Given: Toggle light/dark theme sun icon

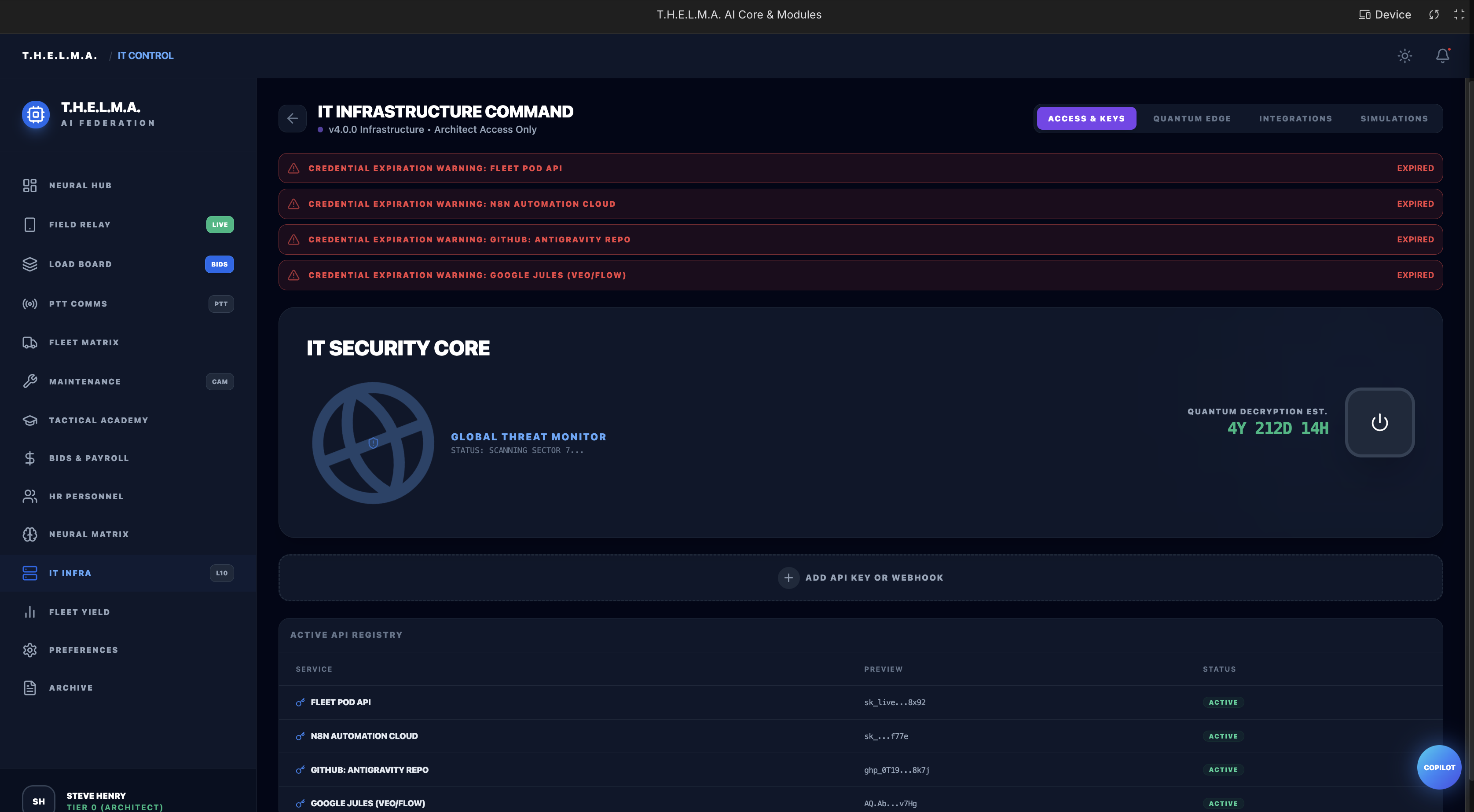Looking at the screenshot, I should [x=1404, y=55].
